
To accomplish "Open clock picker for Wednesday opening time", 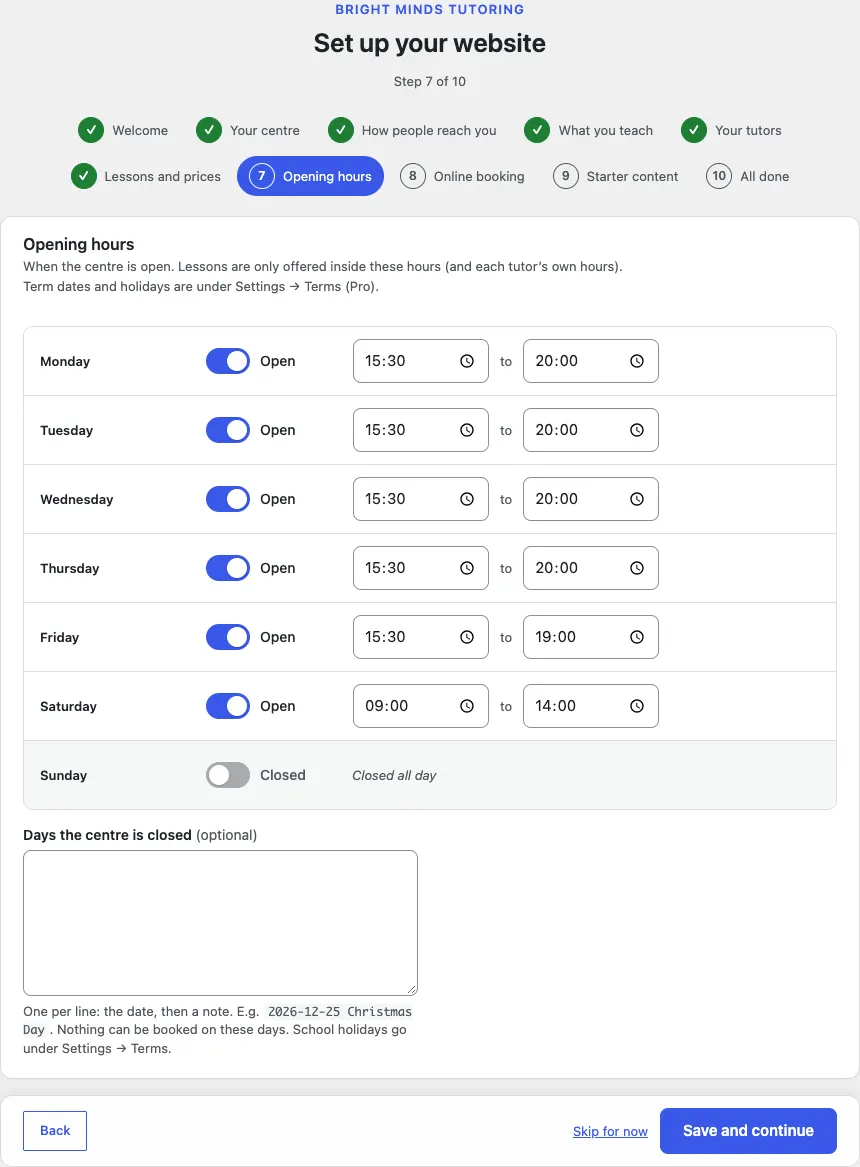I will coord(466,499).
